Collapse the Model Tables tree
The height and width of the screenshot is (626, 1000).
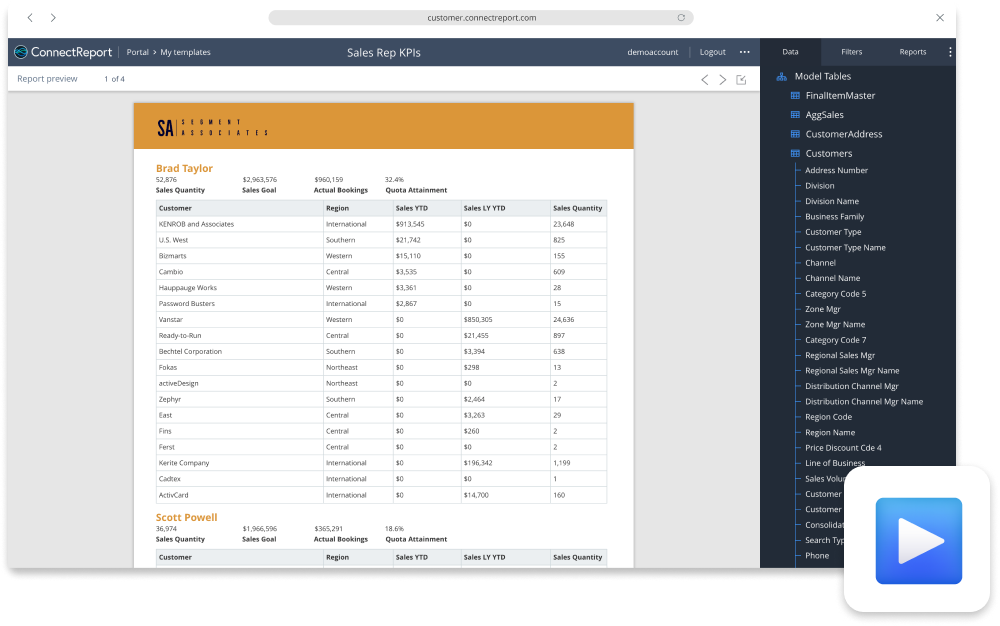pyautogui.click(x=782, y=77)
